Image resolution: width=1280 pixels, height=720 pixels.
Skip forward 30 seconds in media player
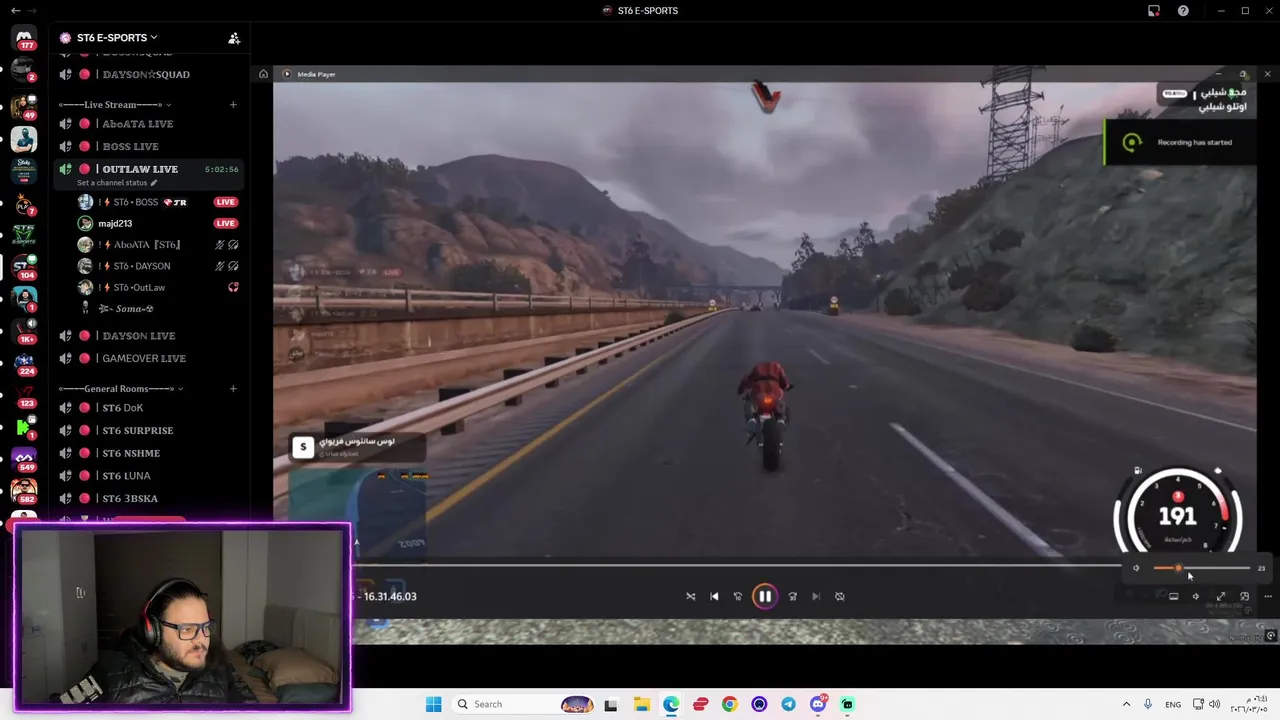tap(792, 596)
